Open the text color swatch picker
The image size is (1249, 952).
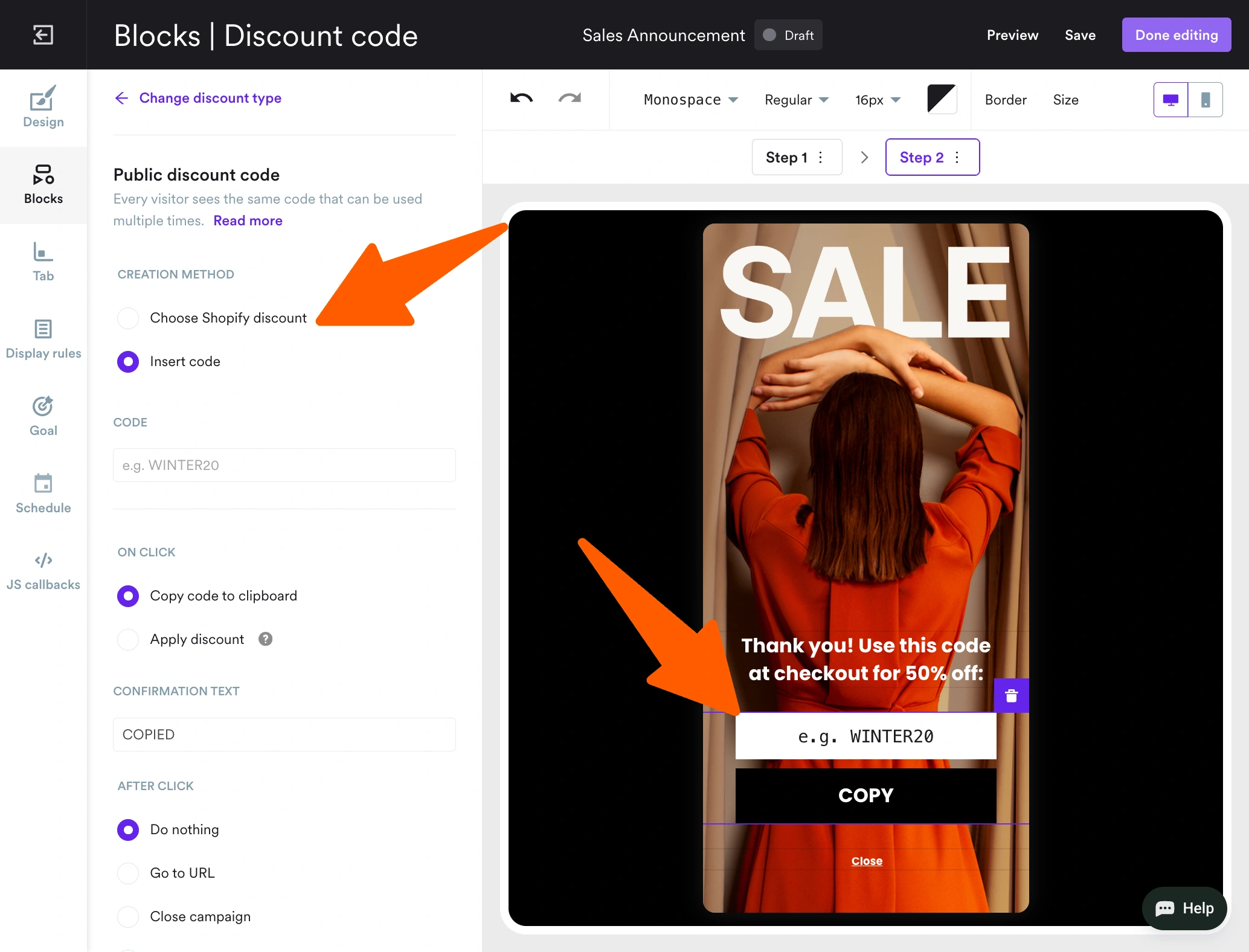click(942, 99)
